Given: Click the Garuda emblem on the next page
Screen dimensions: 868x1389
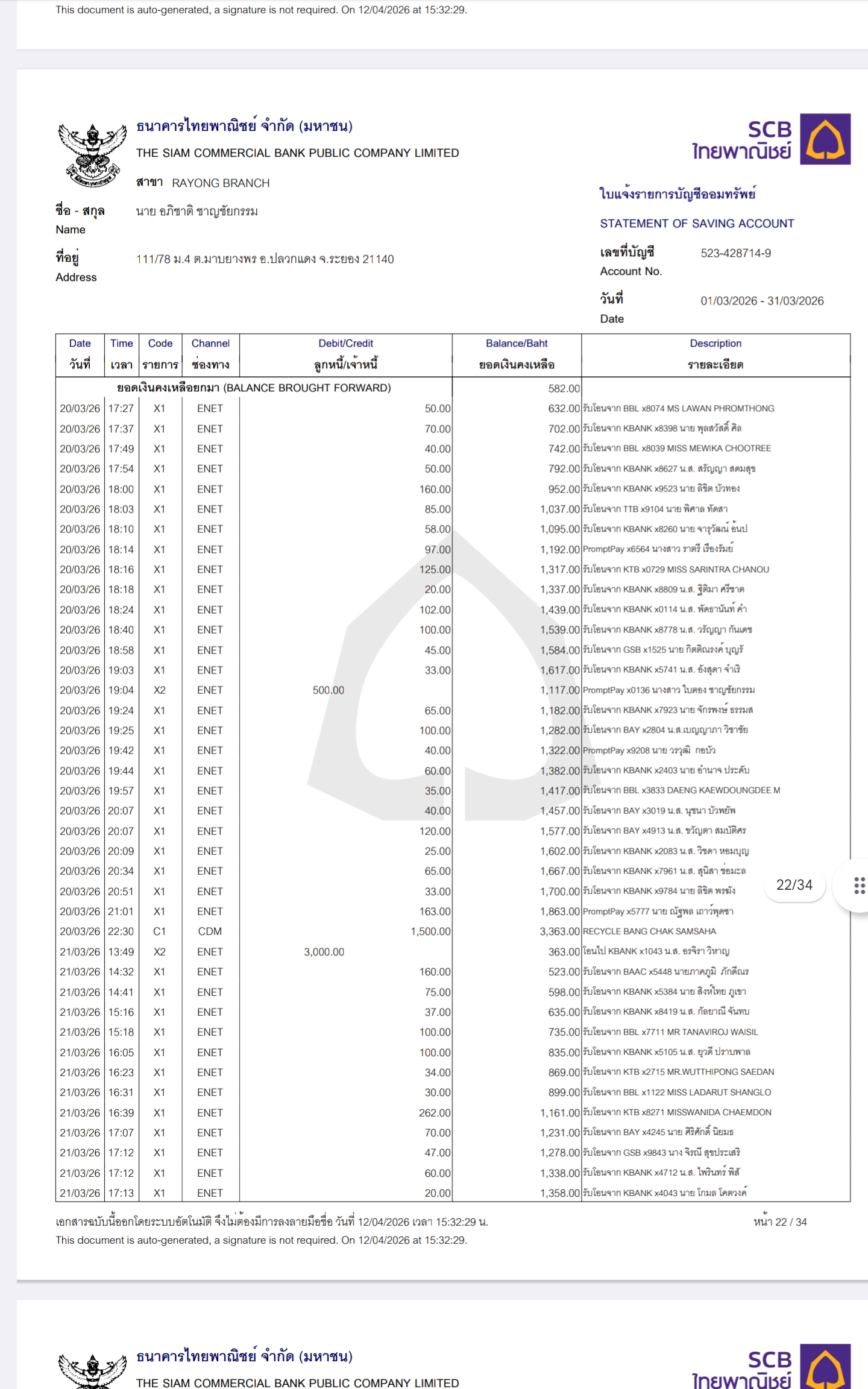Looking at the screenshot, I should point(92,1370).
